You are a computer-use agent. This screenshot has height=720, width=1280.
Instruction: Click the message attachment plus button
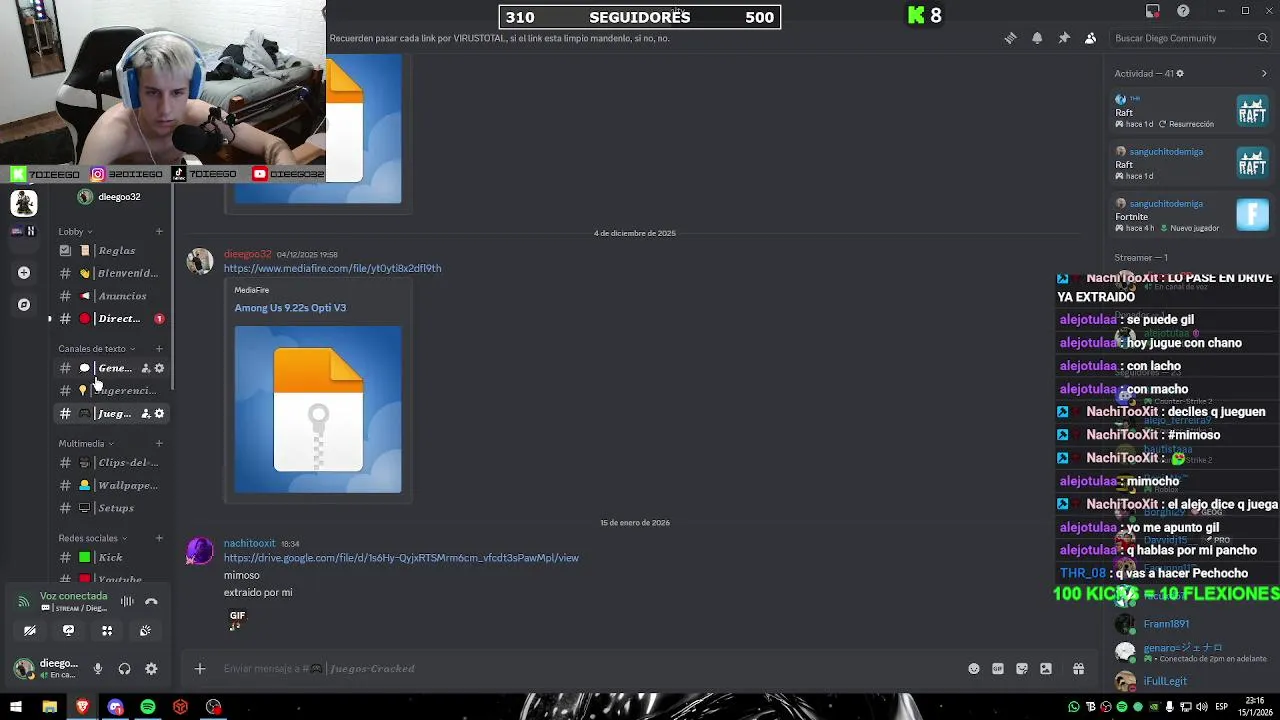(200, 669)
